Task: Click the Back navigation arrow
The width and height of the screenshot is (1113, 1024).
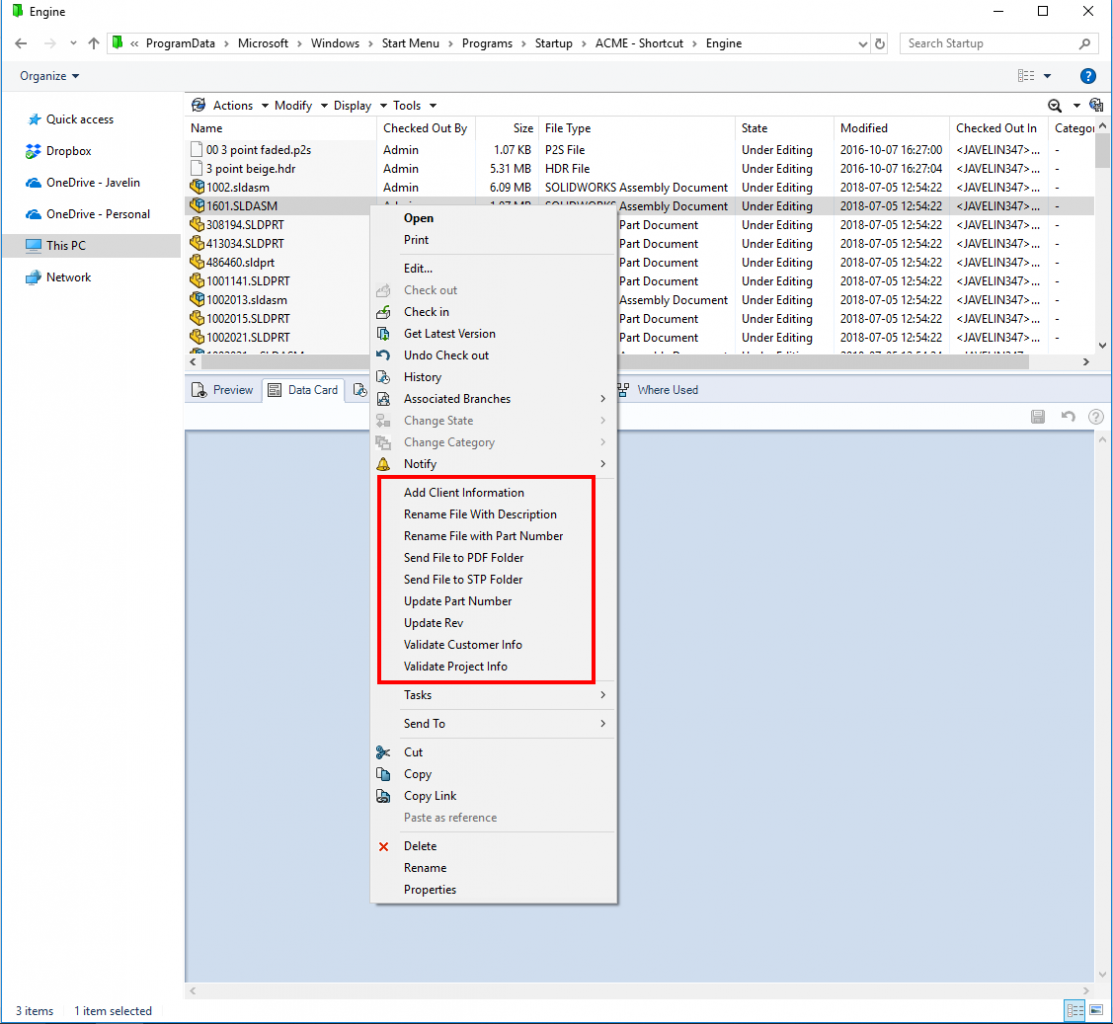Action: [21, 43]
